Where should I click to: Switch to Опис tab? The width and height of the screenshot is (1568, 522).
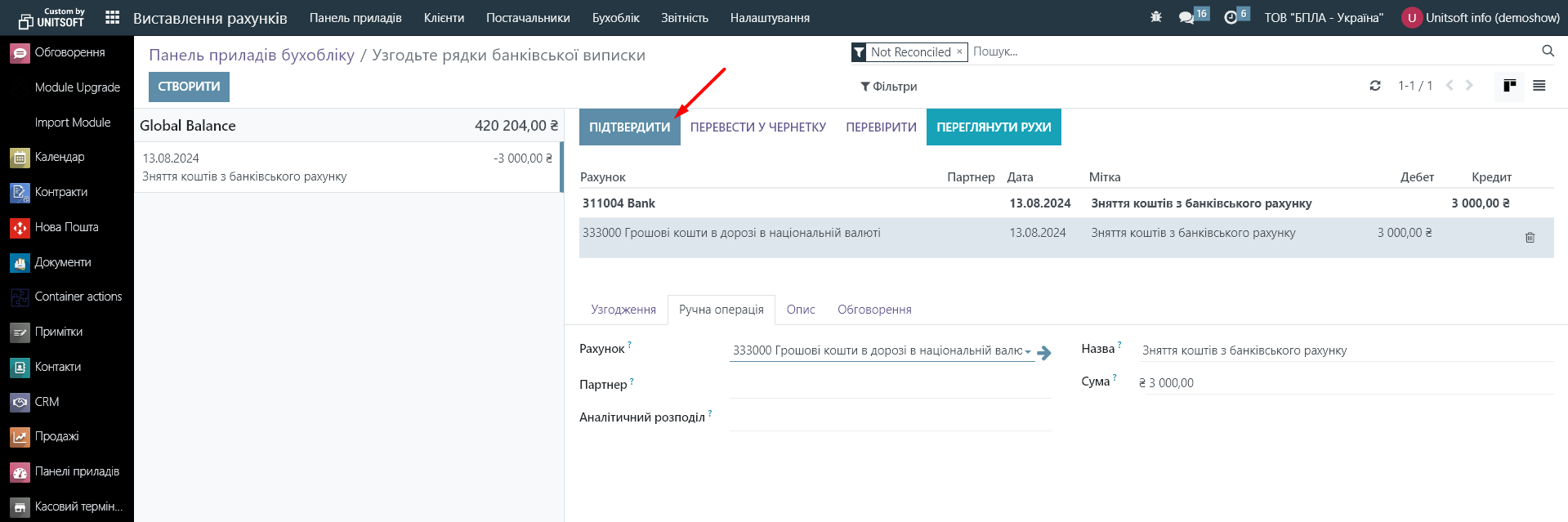(x=801, y=310)
